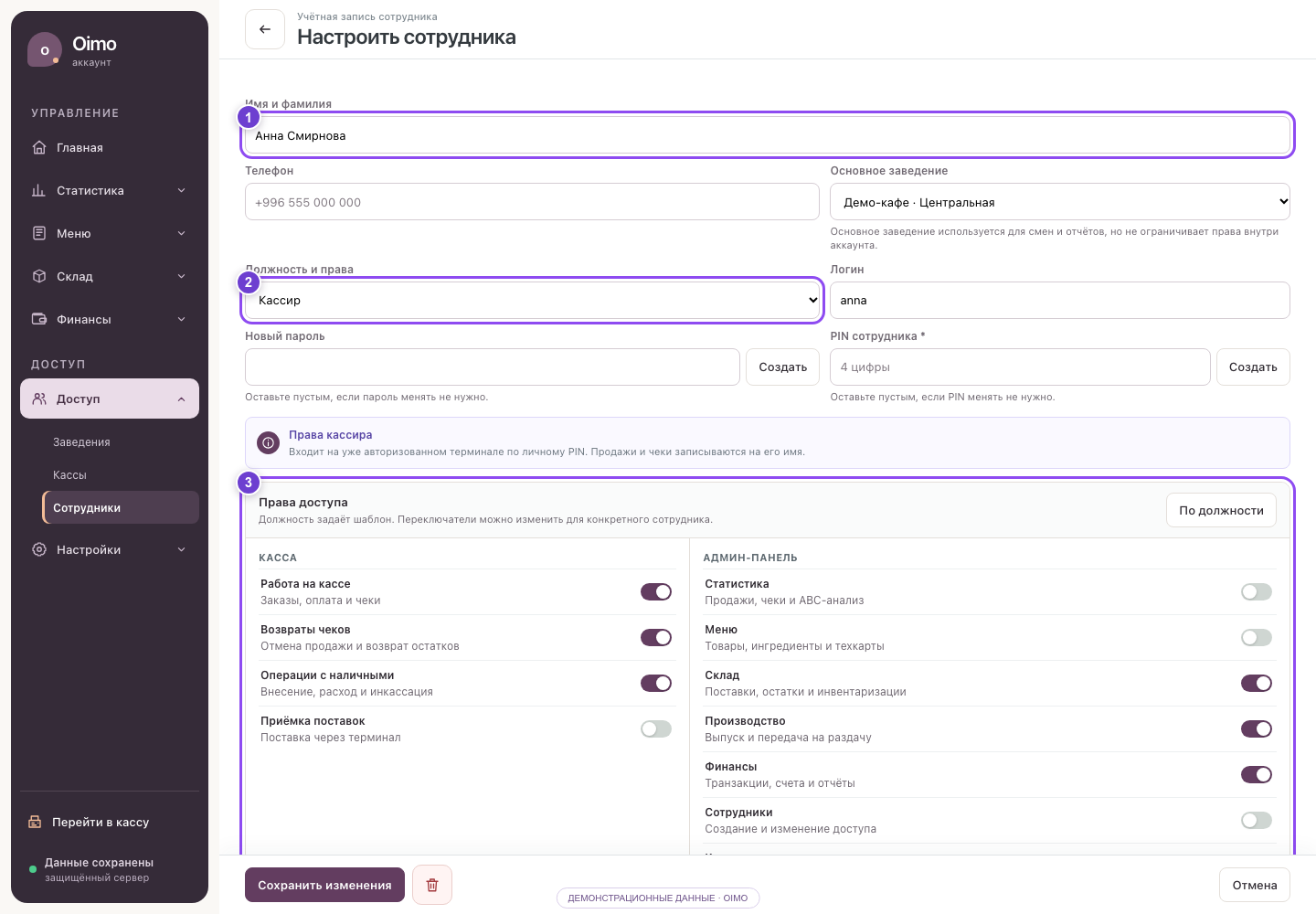The width and height of the screenshot is (1316, 914).
Task: Go to Главная page
Action: pos(110,147)
